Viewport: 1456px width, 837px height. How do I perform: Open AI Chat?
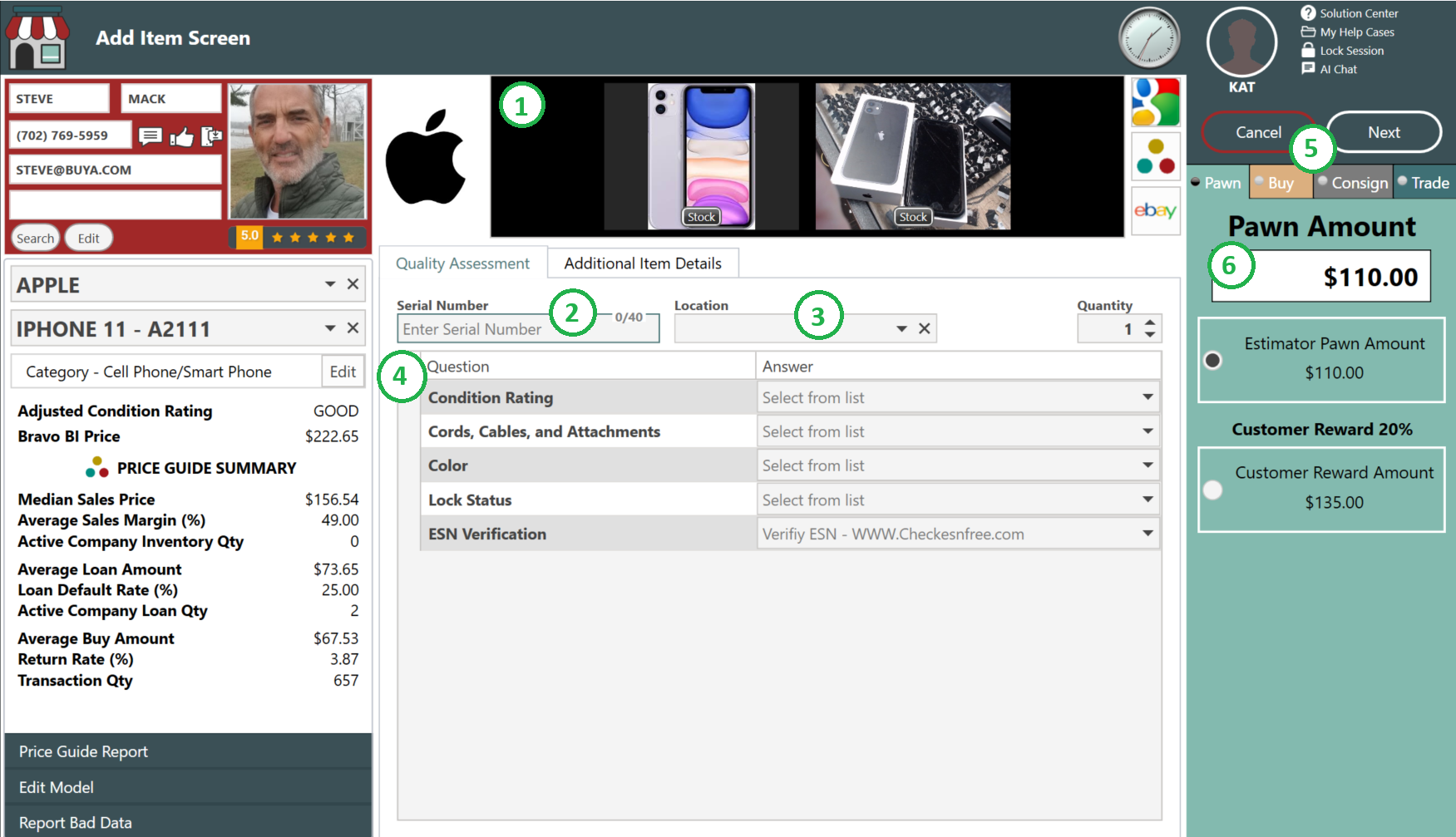[x=1330, y=69]
